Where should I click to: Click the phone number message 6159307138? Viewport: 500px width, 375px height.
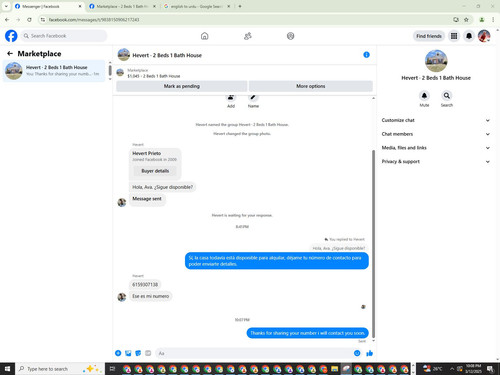(145, 284)
